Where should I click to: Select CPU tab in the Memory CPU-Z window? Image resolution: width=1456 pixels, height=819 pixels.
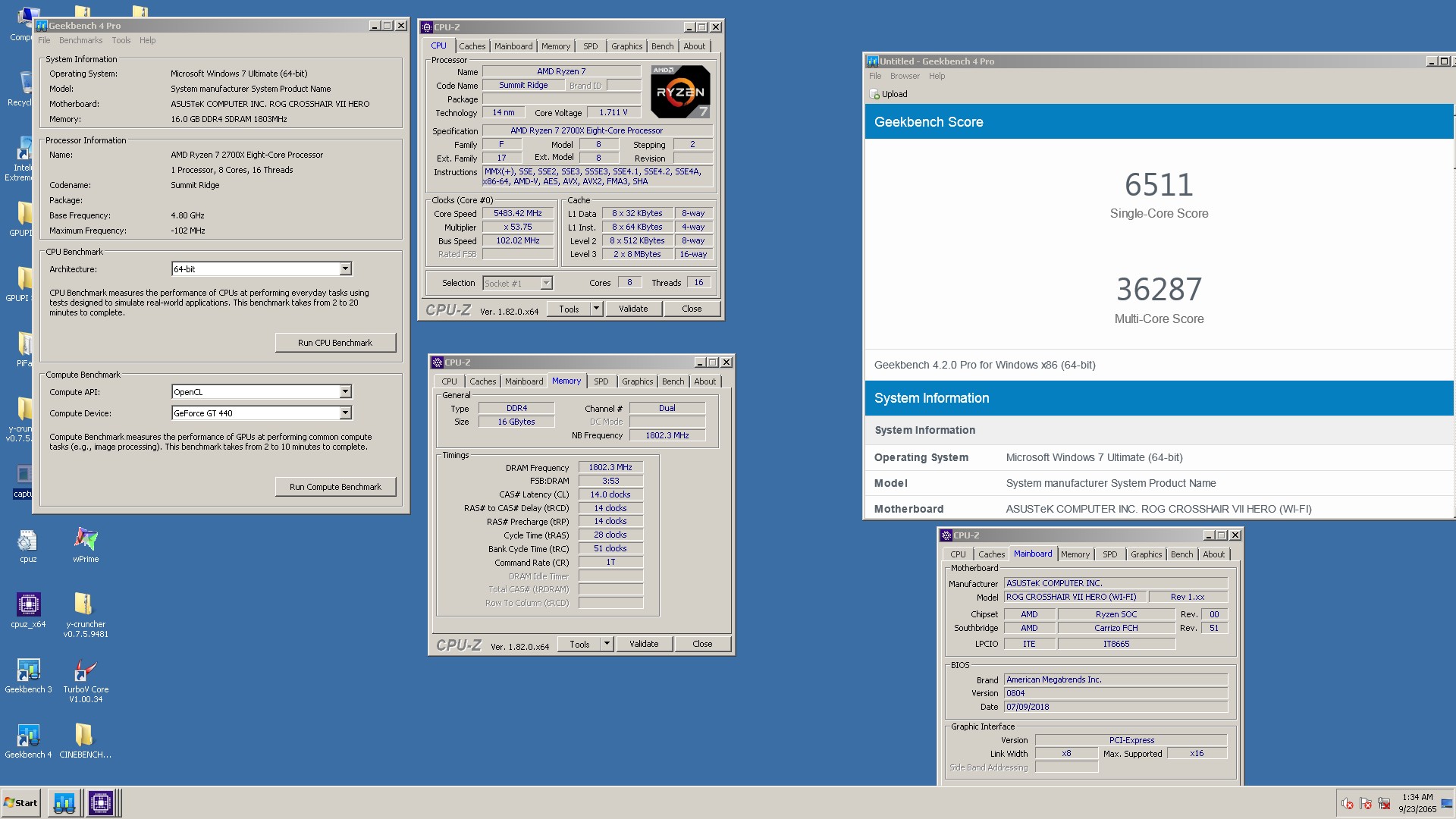coord(450,382)
